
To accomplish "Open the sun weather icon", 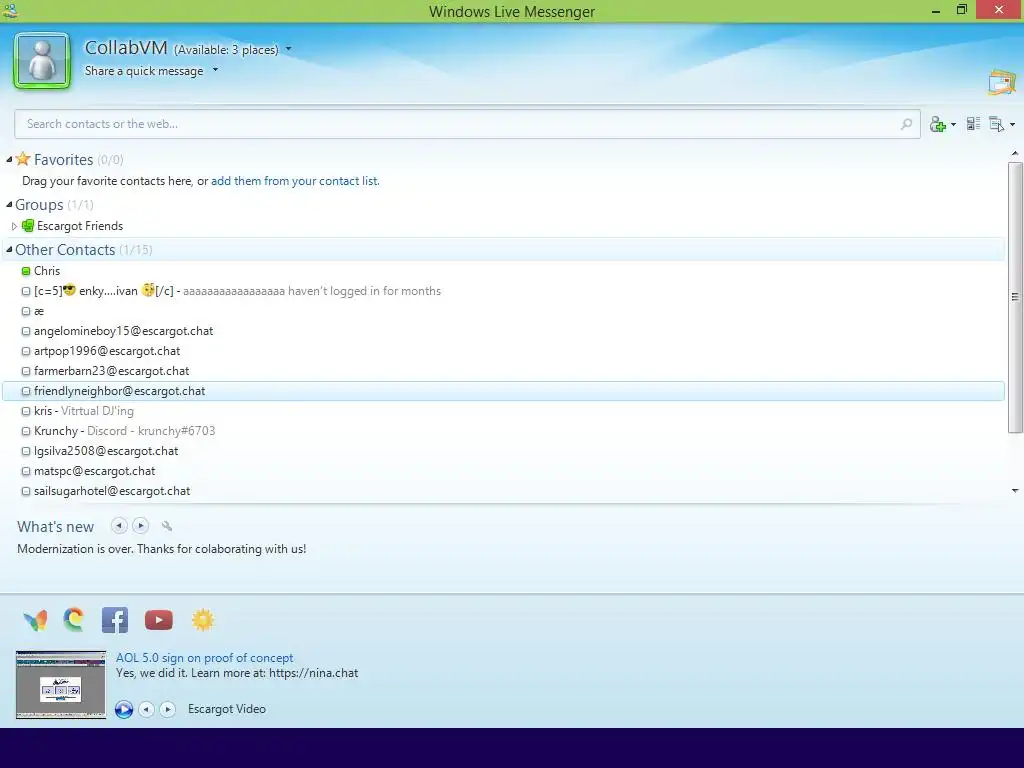I will coord(202,620).
